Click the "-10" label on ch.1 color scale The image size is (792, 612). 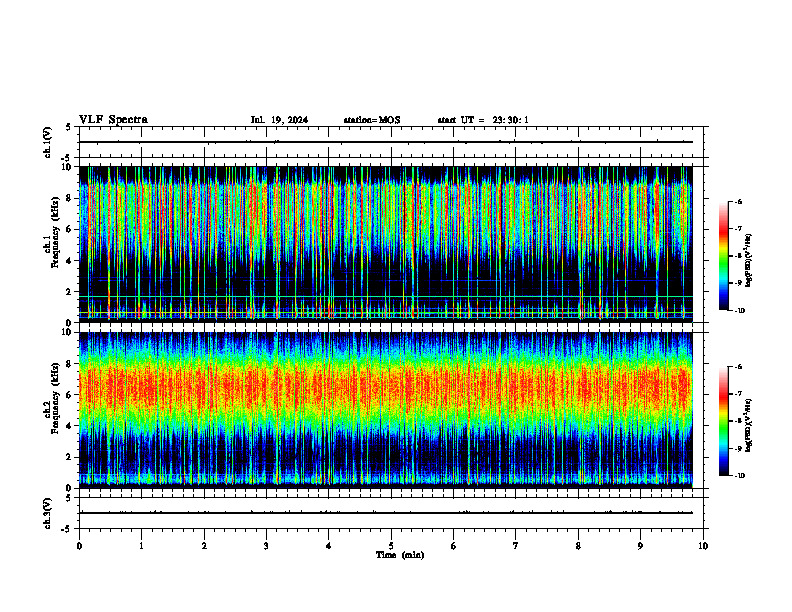tap(739, 311)
